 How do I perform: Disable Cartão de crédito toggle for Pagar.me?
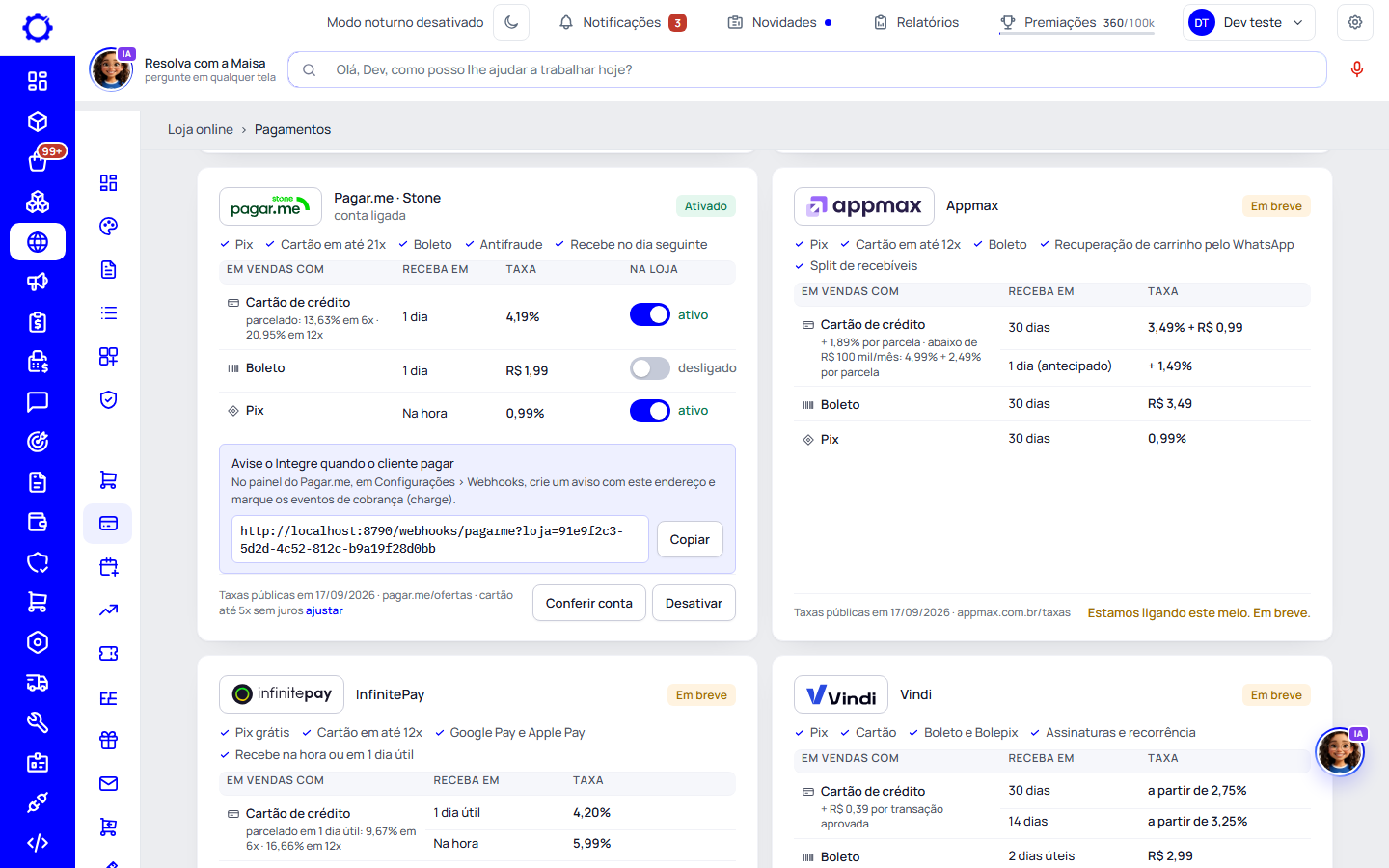click(650, 314)
